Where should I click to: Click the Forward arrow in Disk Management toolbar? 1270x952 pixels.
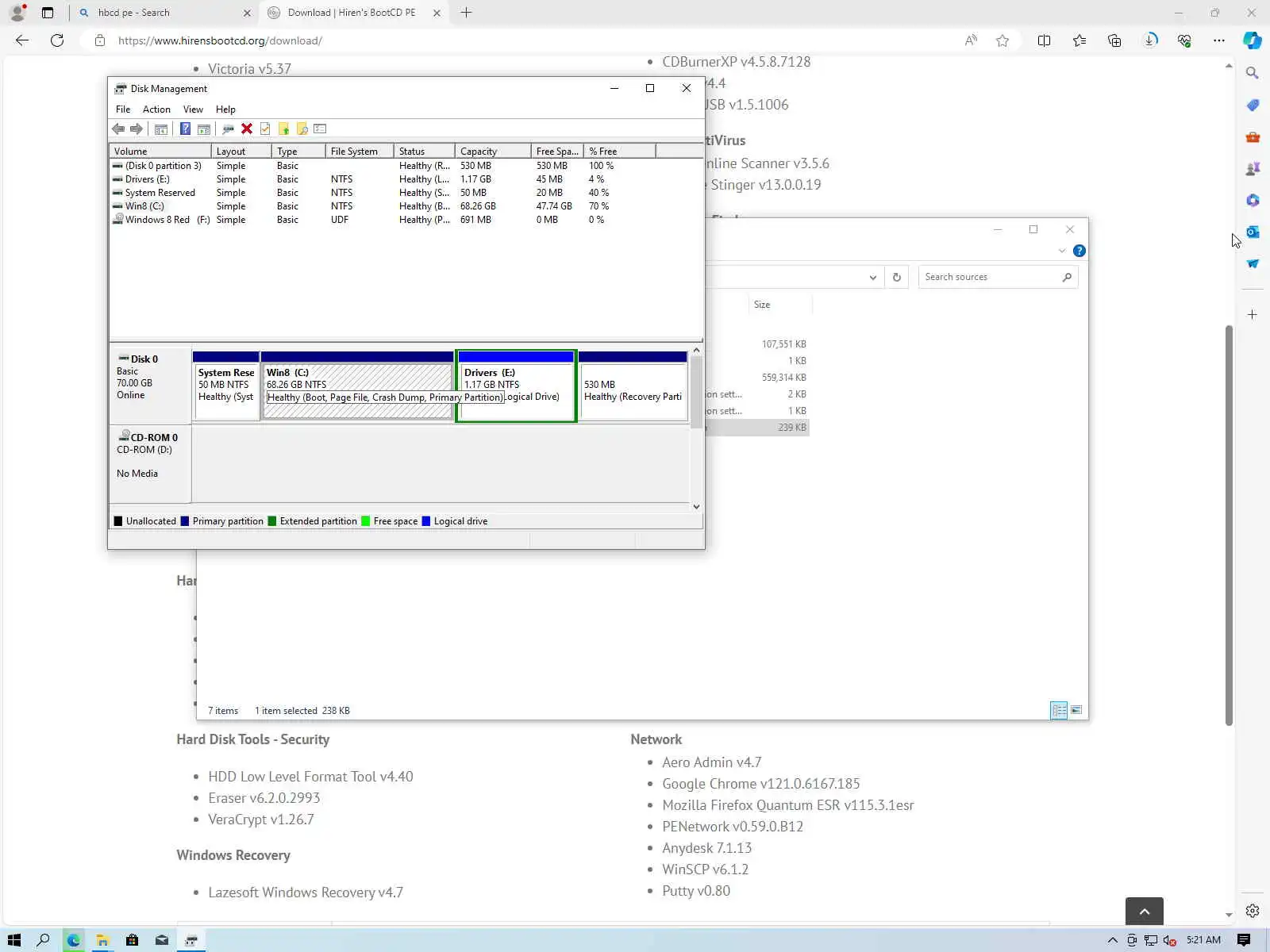(137, 129)
